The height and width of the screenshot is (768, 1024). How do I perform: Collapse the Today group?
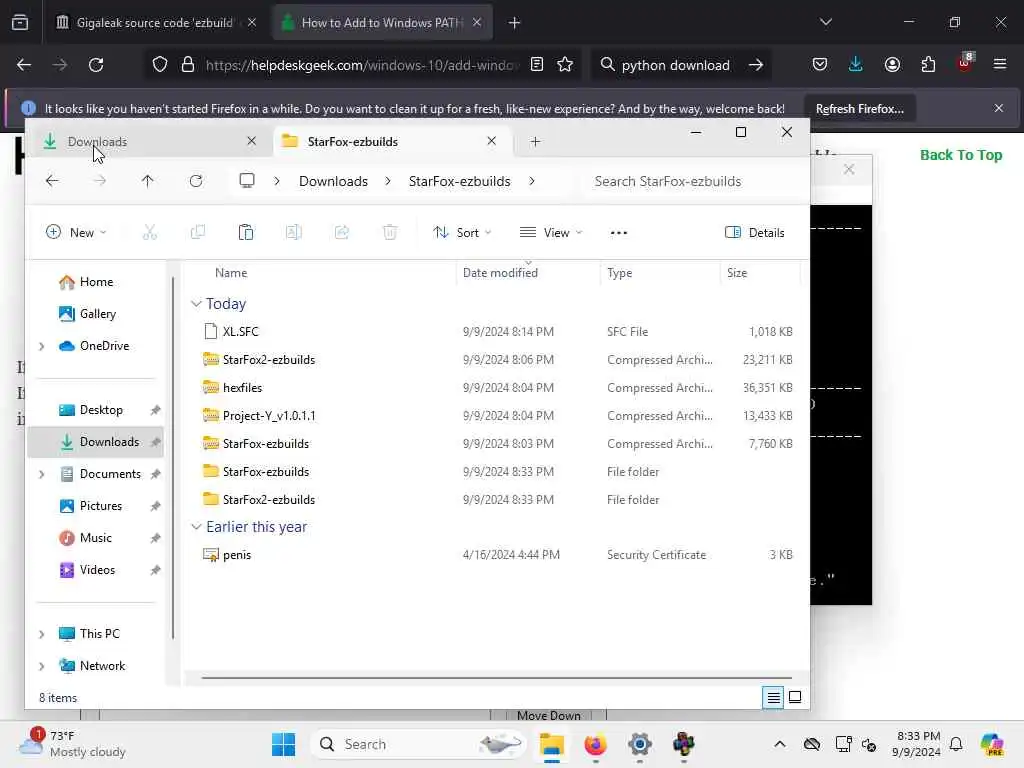(x=196, y=304)
